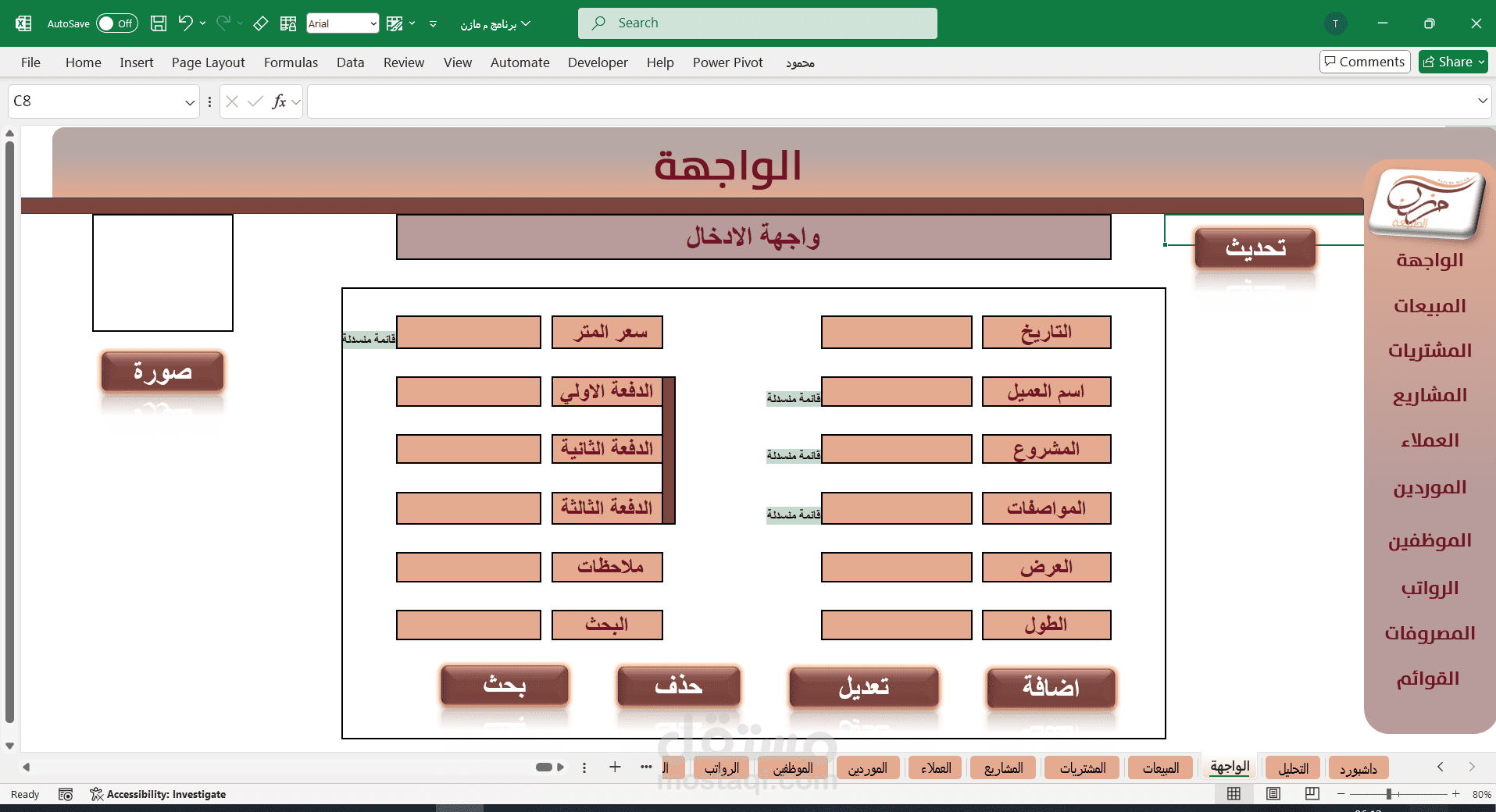Click the input box next to سعر المتر
The width and height of the screenshot is (1496, 812).
click(x=469, y=332)
